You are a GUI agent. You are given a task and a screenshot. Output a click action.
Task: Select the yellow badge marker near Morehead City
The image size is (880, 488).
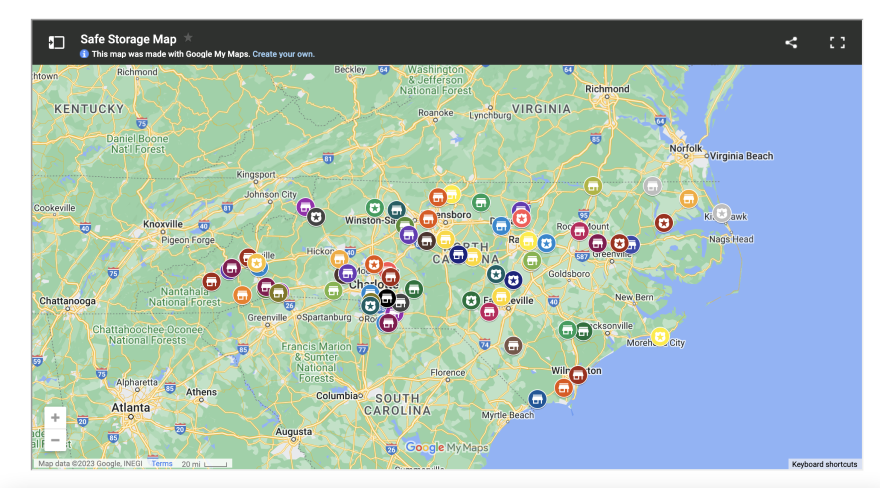[x=660, y=337]
